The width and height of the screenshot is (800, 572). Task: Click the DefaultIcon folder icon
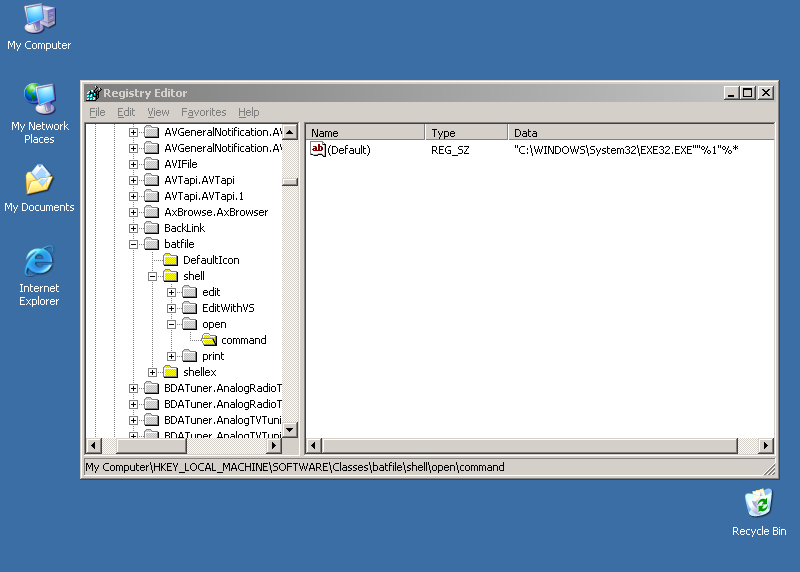(x=170, y=260)
